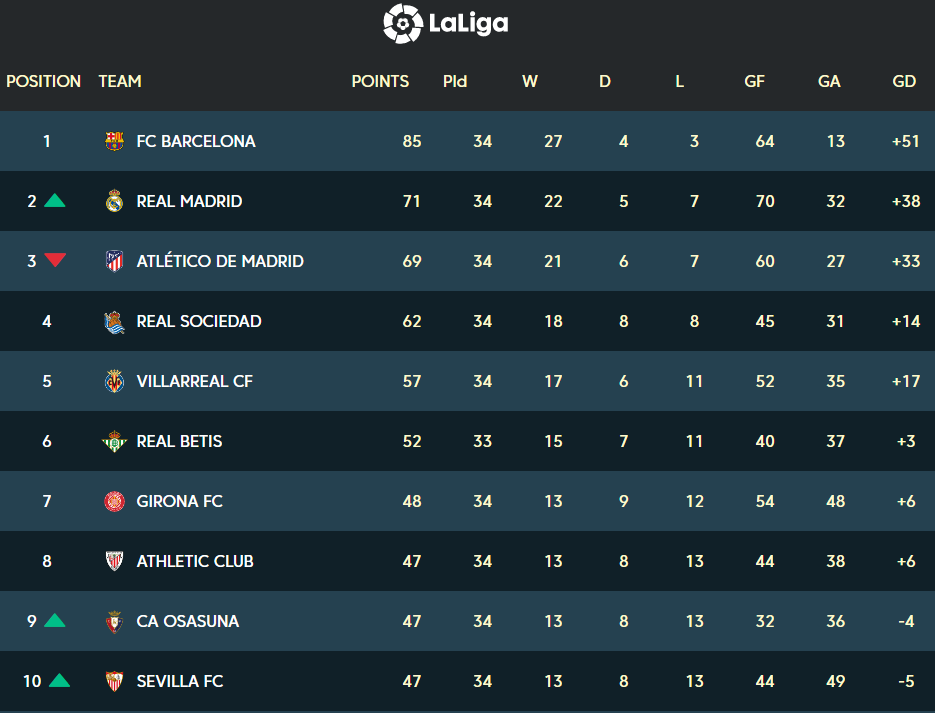Screen dimensions: 935x713
Task: Click the GF column header
Action: tap(754, 81)
